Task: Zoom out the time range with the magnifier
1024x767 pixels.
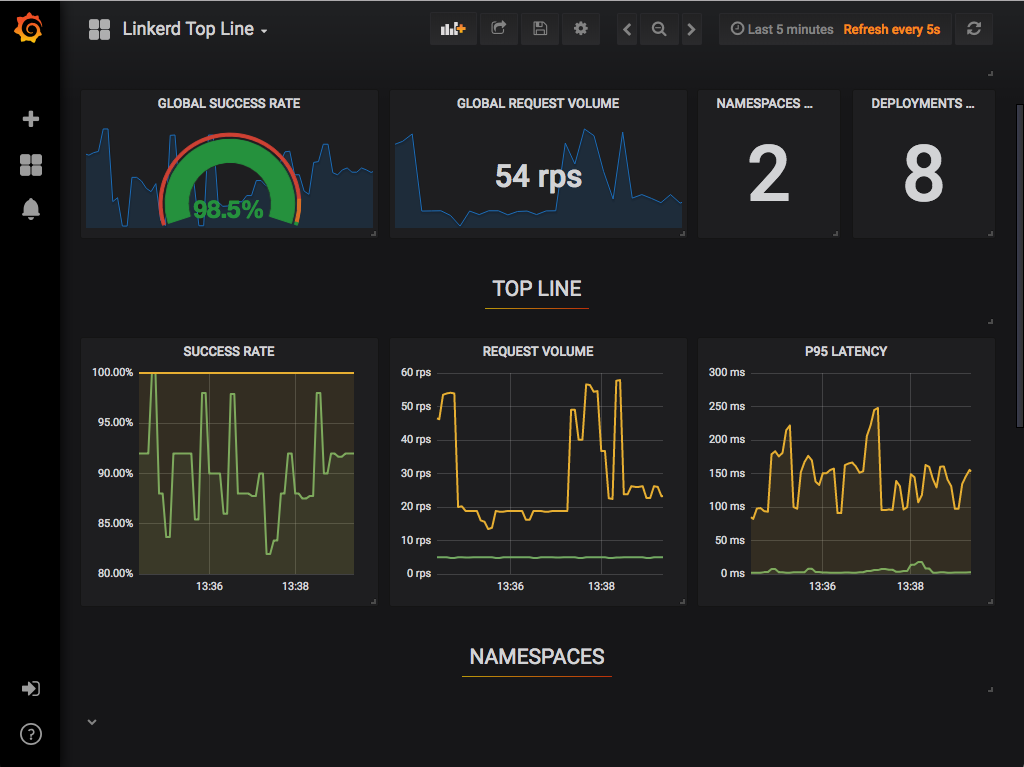Action: coord(658,29)
